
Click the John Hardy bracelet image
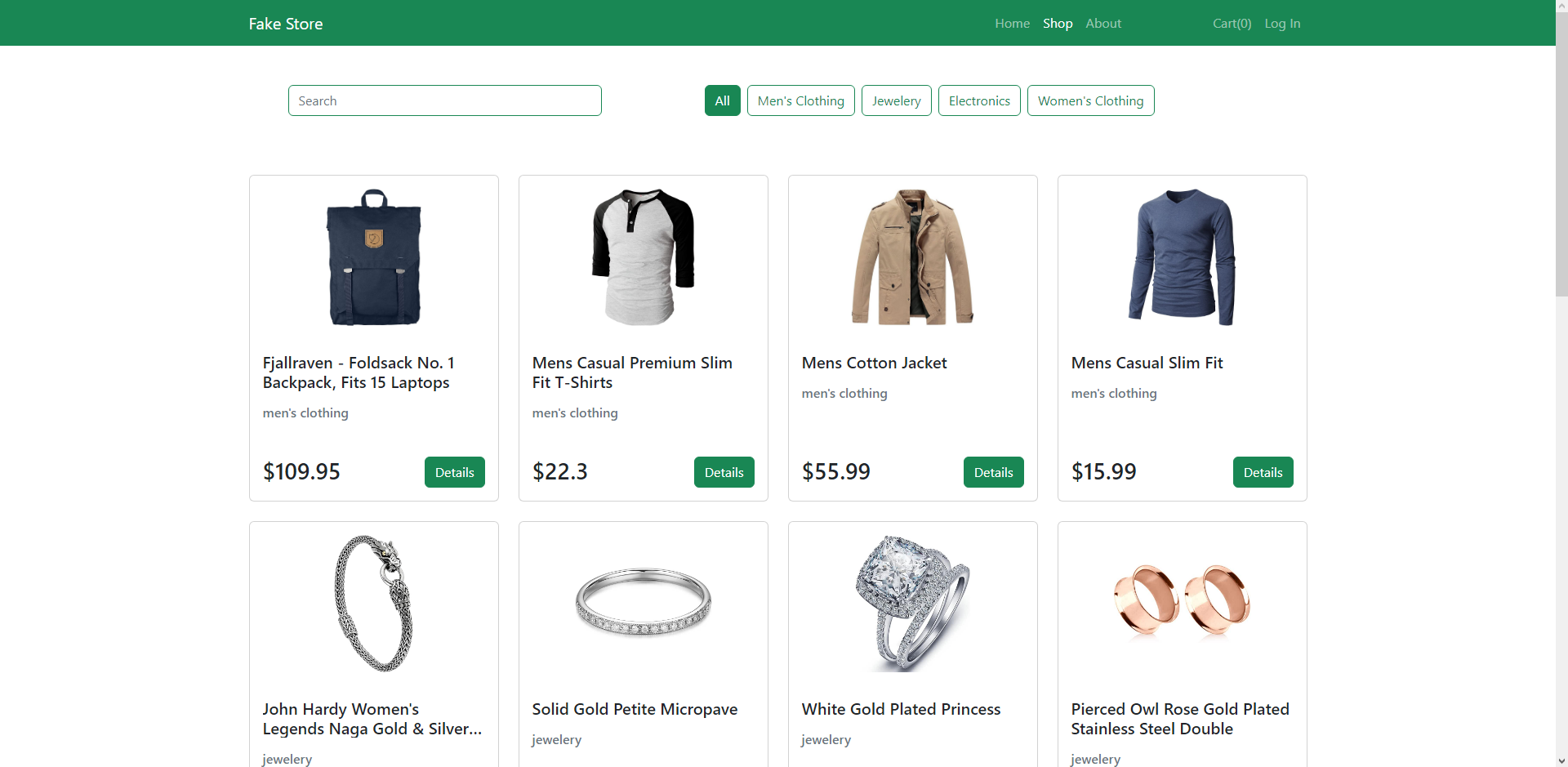[374, 603]
